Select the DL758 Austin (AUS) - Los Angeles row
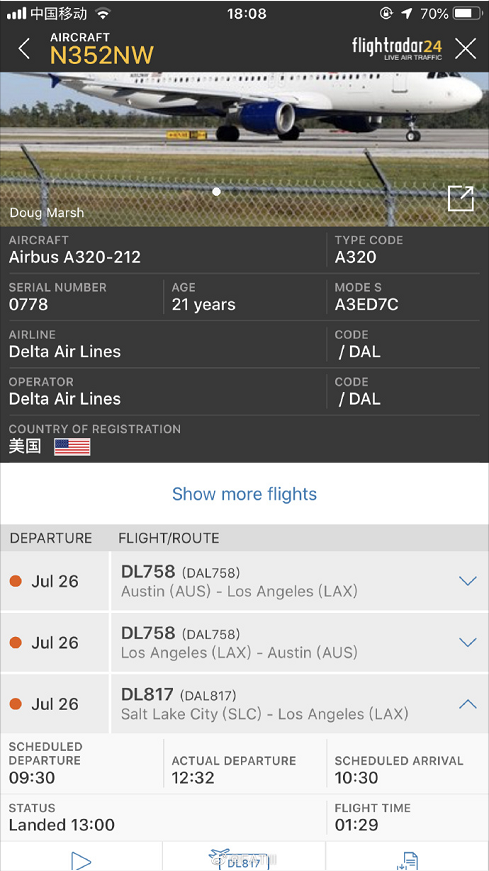Image resolution: width=489 pixels, height=871 pixels. pyautogui.click(x=244, y=581)
